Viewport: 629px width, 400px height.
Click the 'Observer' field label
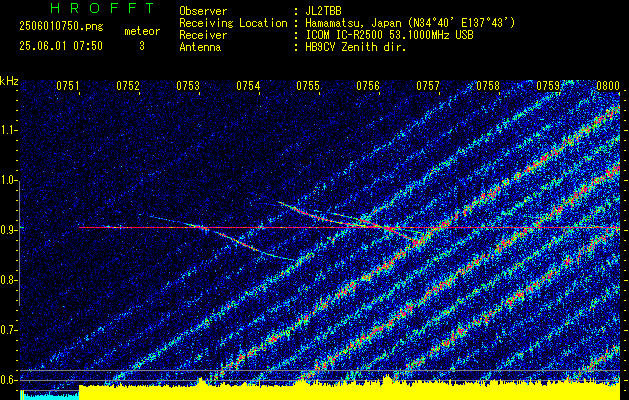point(203,11)
